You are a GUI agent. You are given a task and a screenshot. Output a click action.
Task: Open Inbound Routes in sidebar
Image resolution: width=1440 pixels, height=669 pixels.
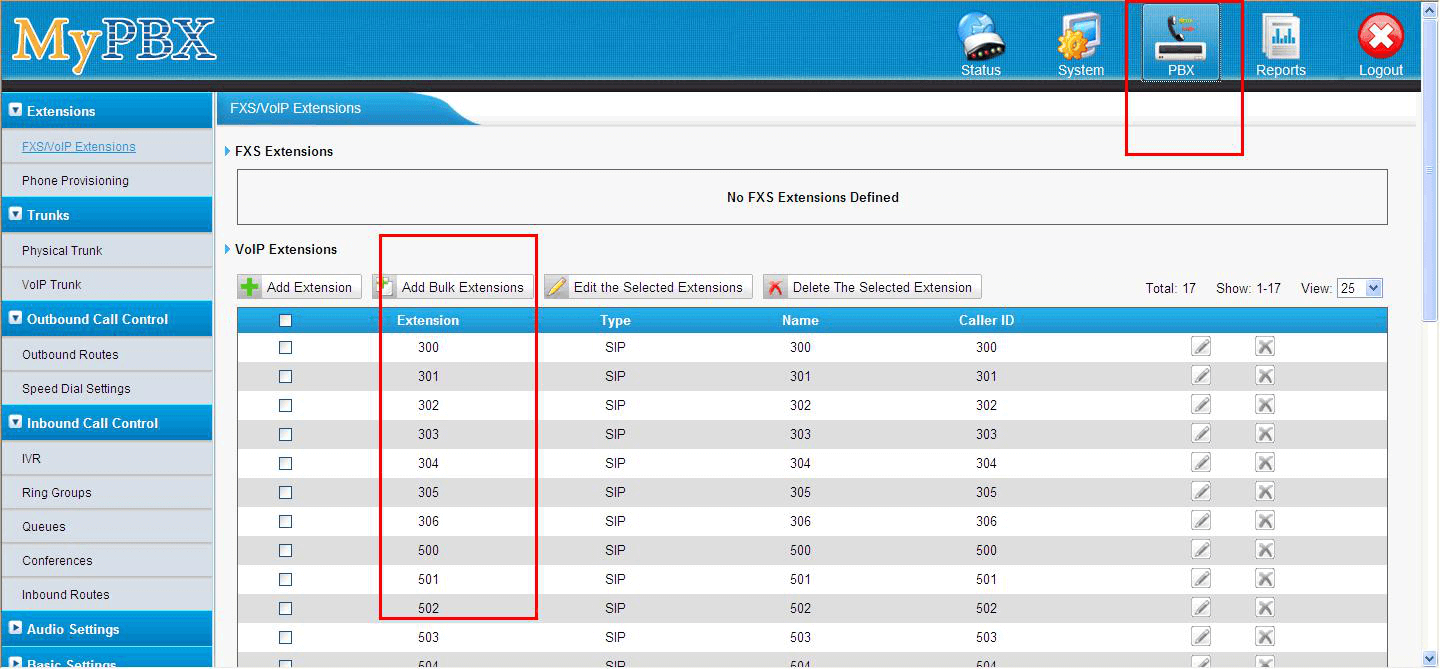[66, 595]
